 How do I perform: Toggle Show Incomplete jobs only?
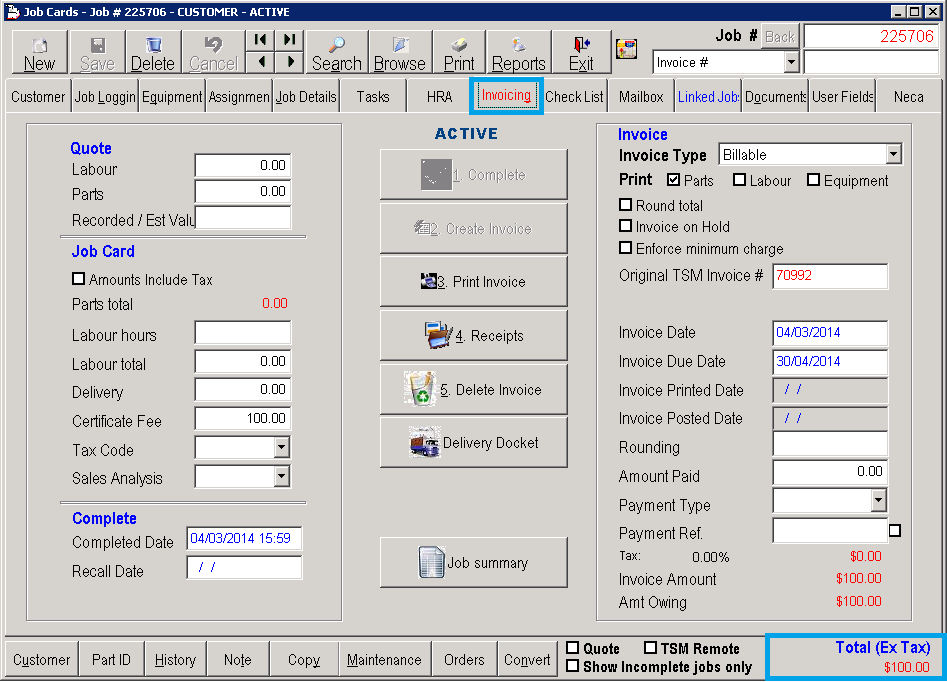coord(573,666)
